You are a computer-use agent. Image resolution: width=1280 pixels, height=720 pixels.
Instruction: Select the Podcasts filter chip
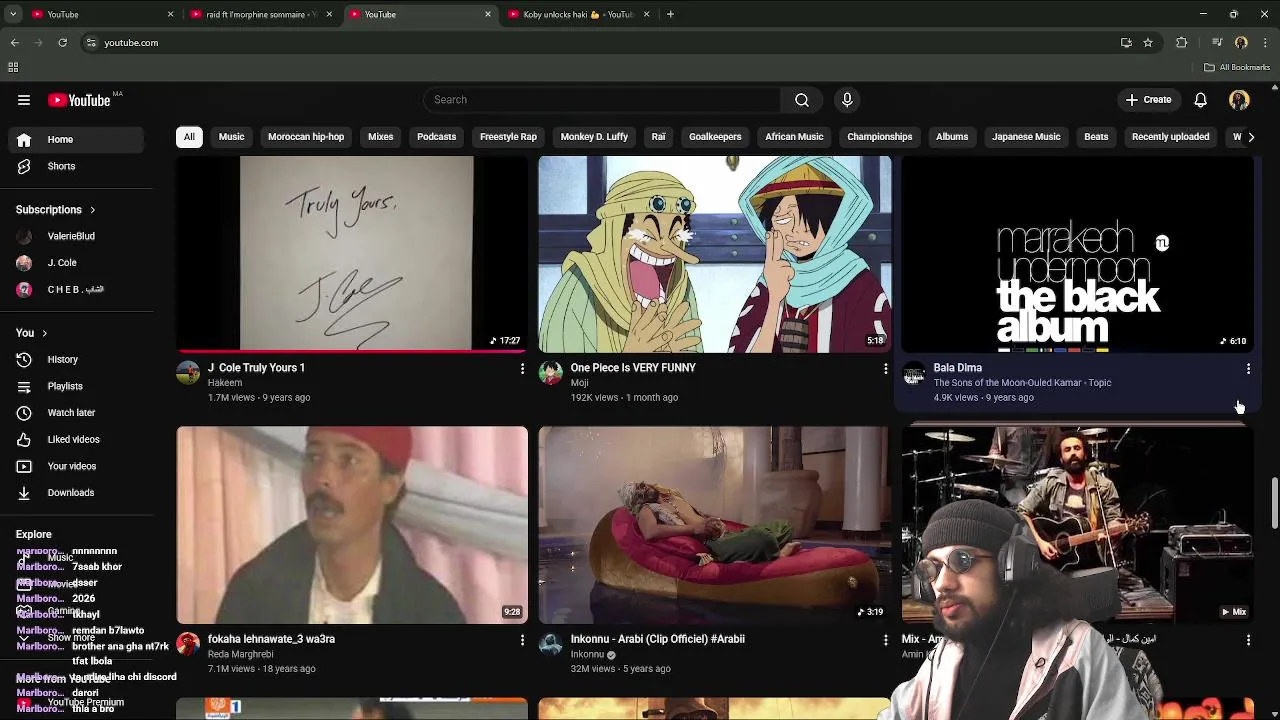coord(436,137)
